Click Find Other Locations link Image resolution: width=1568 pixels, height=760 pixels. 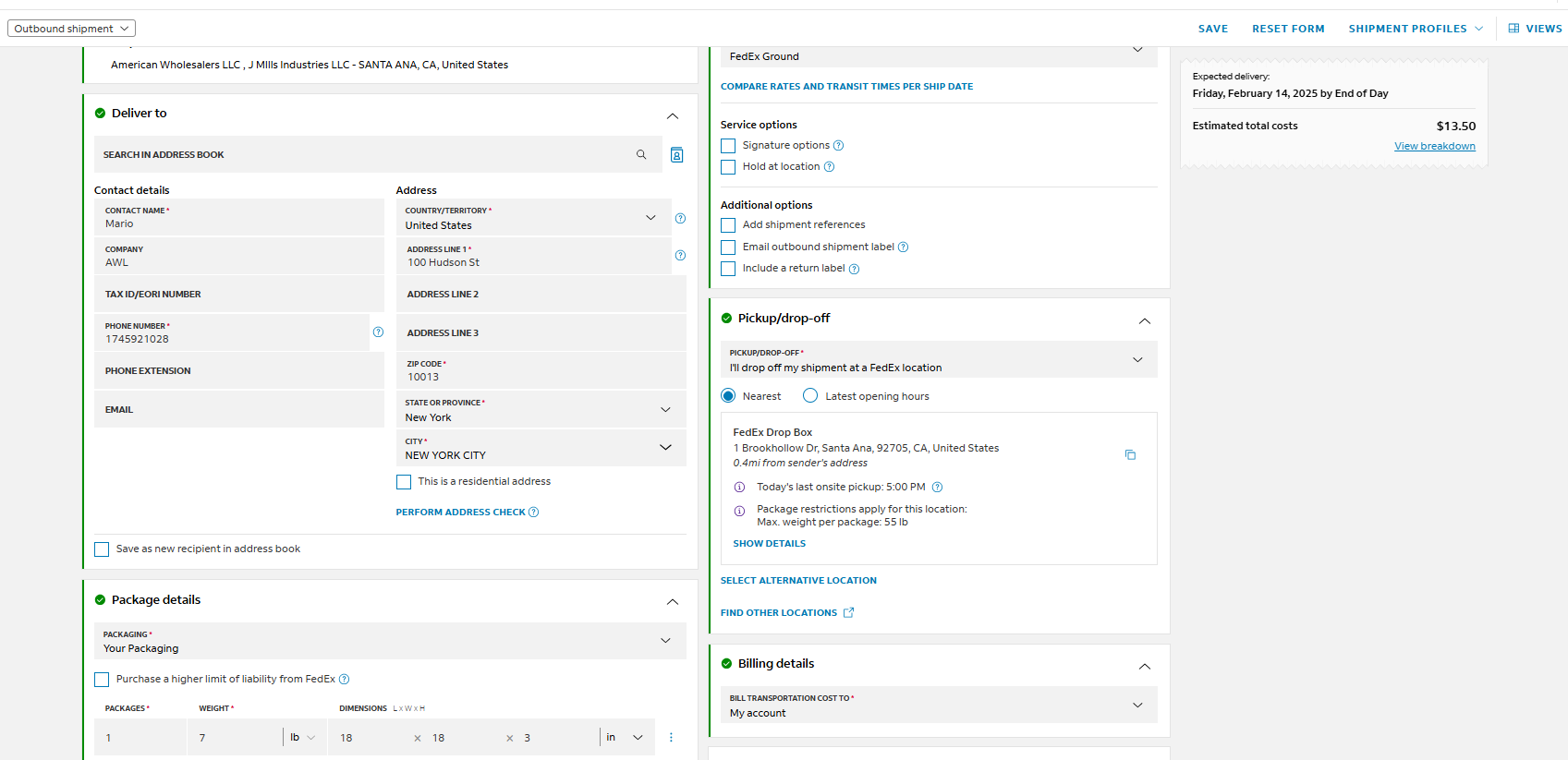[779, 613]
